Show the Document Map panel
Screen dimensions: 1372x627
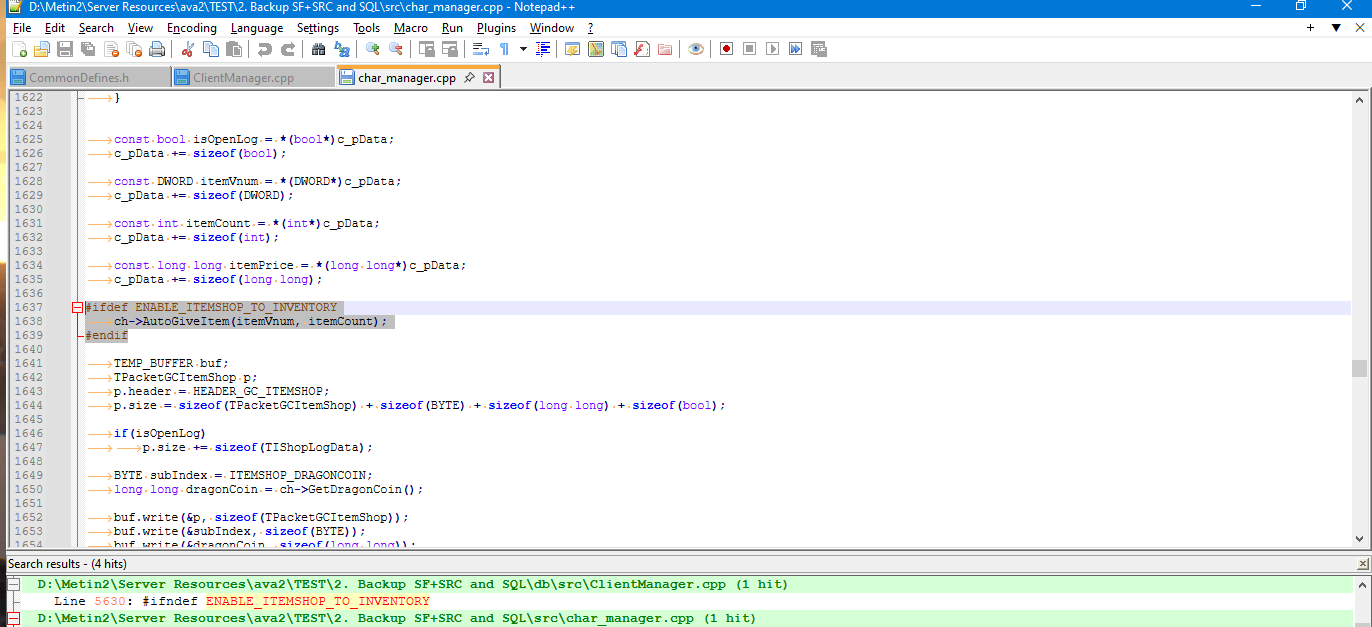click(595, 49)
